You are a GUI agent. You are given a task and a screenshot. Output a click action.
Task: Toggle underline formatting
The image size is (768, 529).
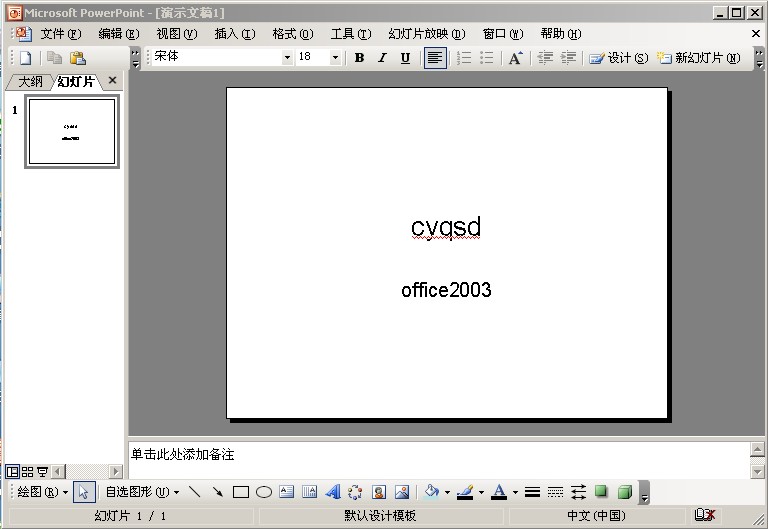tap(405, 58)
